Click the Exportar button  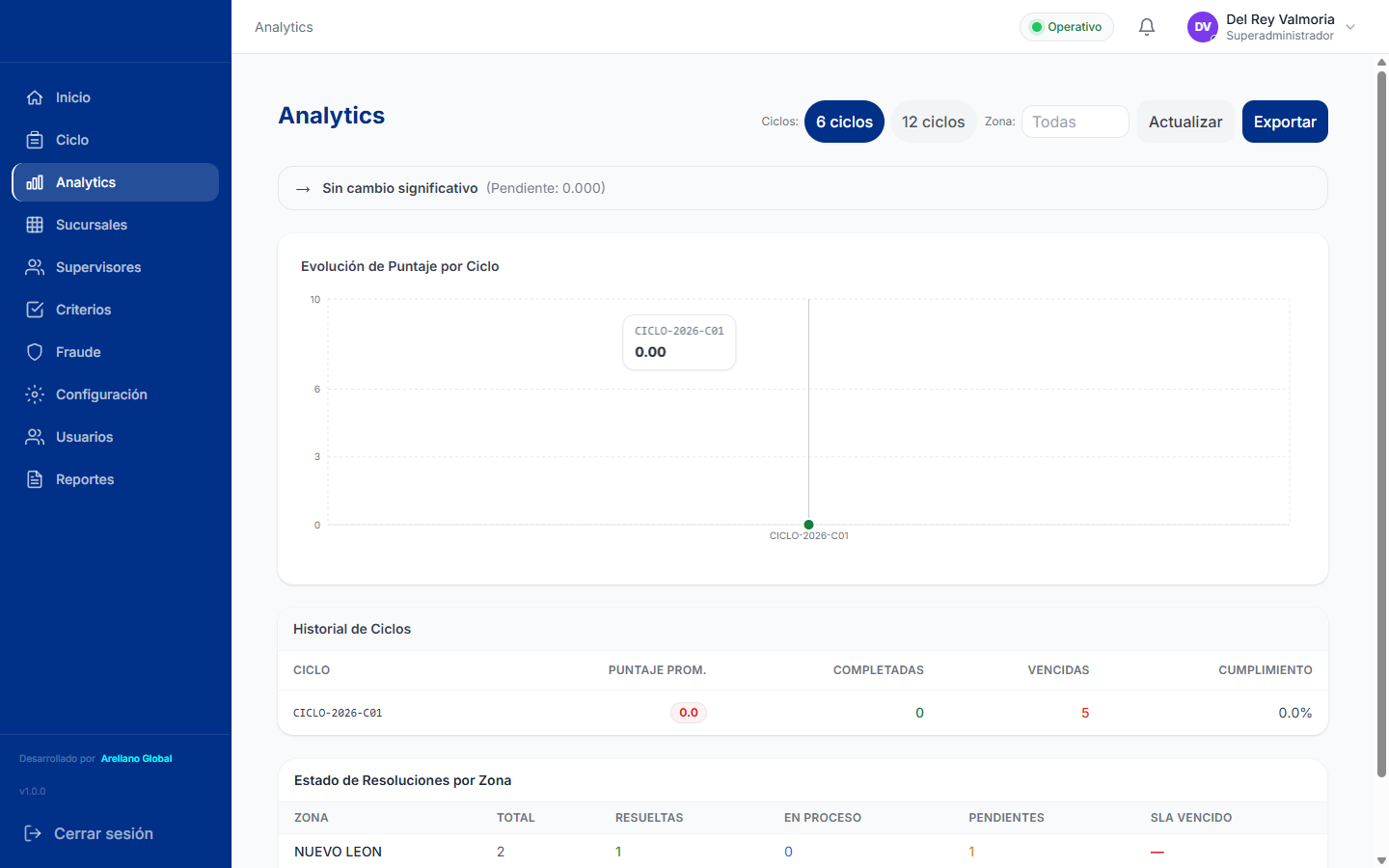pos(1285,122)
